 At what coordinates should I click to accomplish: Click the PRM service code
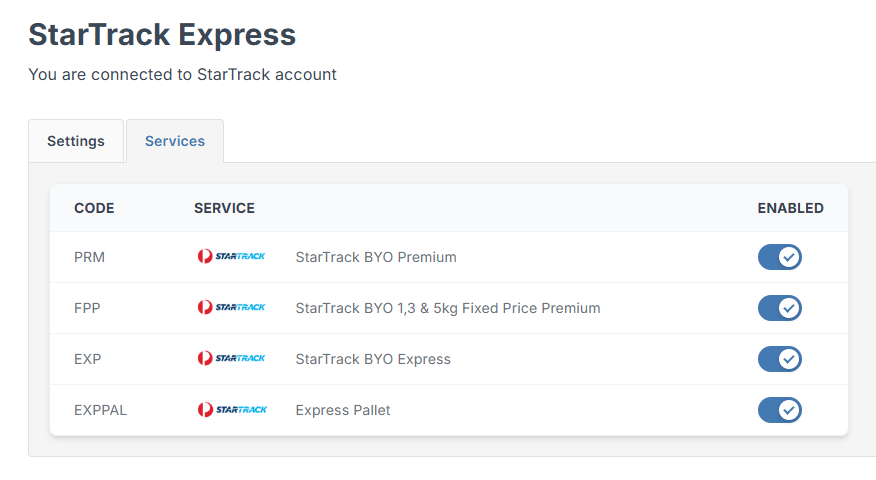coord(89,257)
